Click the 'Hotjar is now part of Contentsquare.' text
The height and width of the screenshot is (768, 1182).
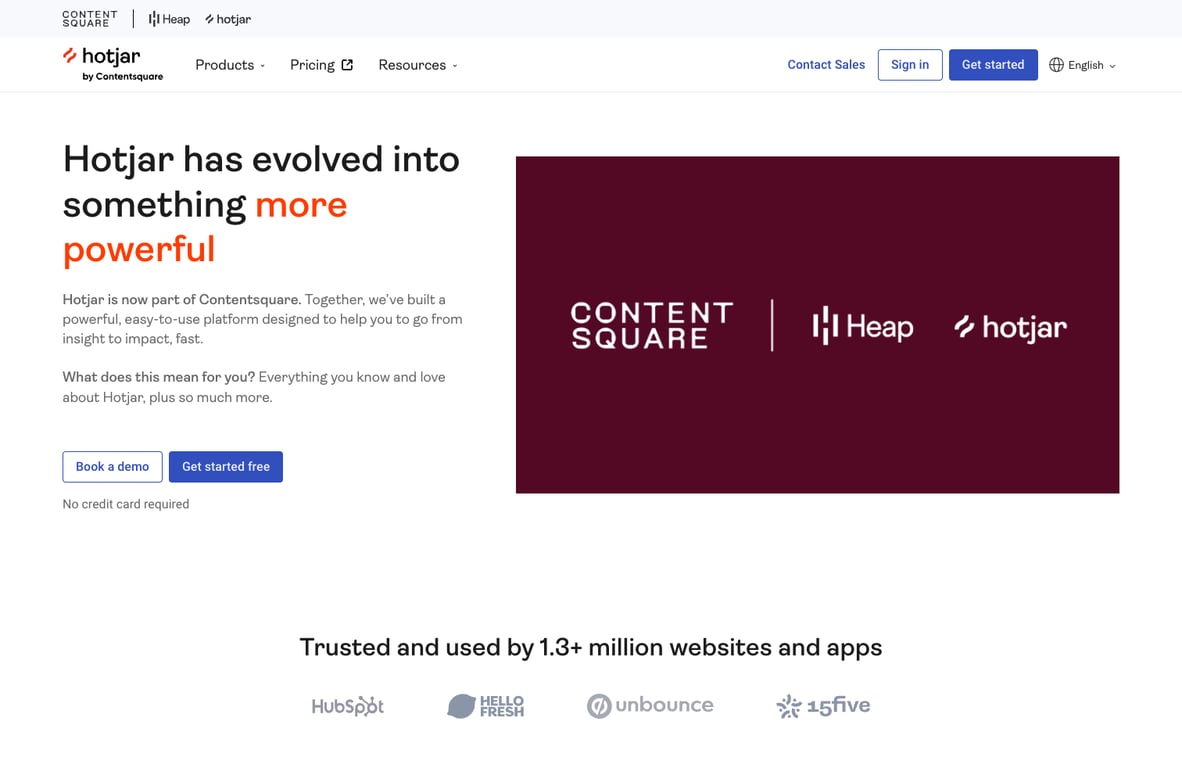point(182,299)
